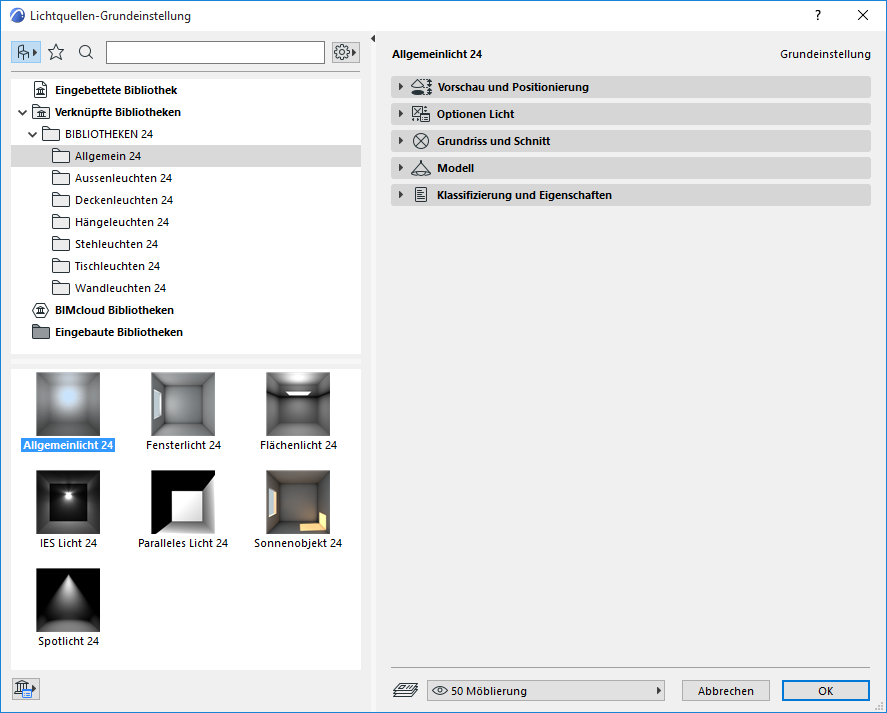
Task: Open the Deckenleuchten 24 folder
Action: coord(124,200)
